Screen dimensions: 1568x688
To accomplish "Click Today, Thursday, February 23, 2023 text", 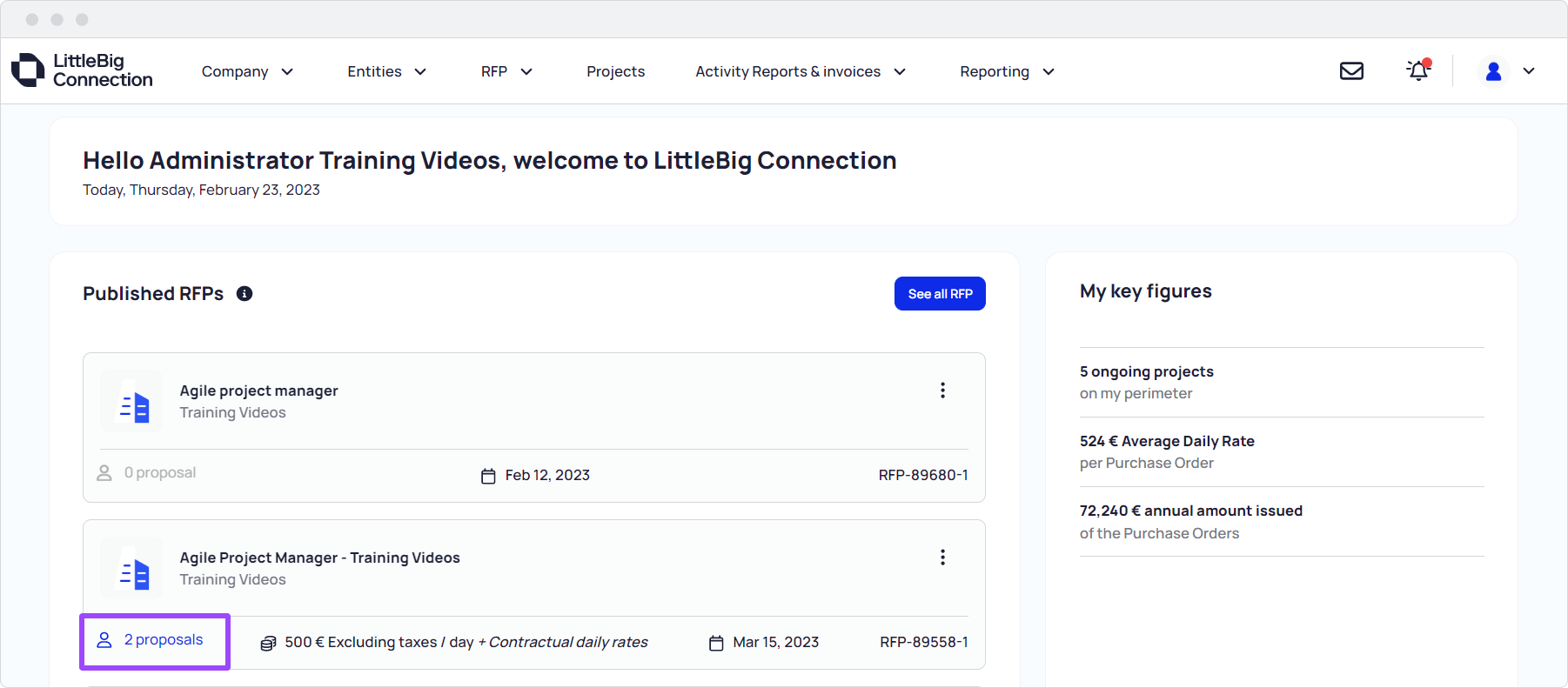I will pyautogui.click(x=201, y=190).
